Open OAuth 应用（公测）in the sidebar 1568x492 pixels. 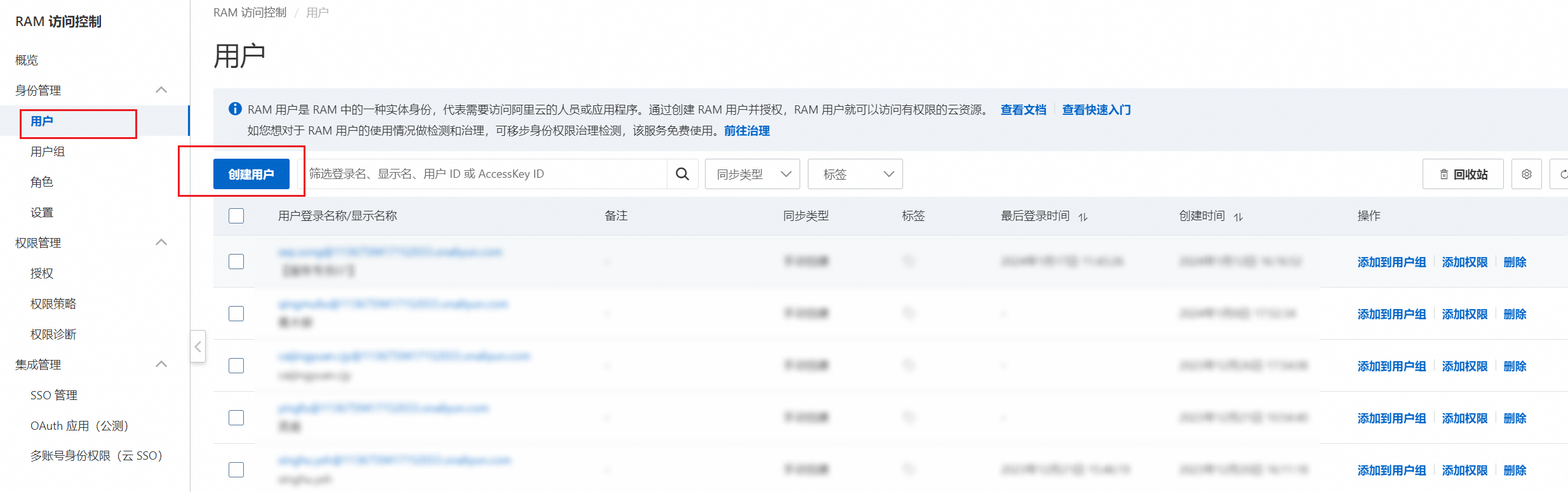point(79,426)
